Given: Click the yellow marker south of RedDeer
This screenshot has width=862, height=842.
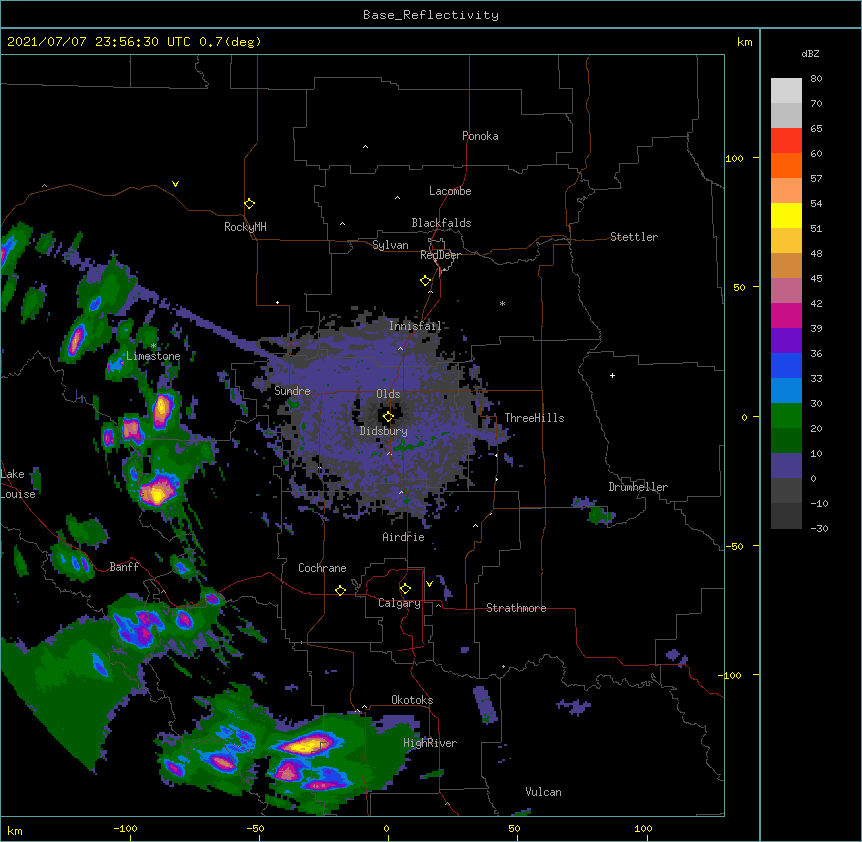Looking at the screenshot, I should (425, 281).
